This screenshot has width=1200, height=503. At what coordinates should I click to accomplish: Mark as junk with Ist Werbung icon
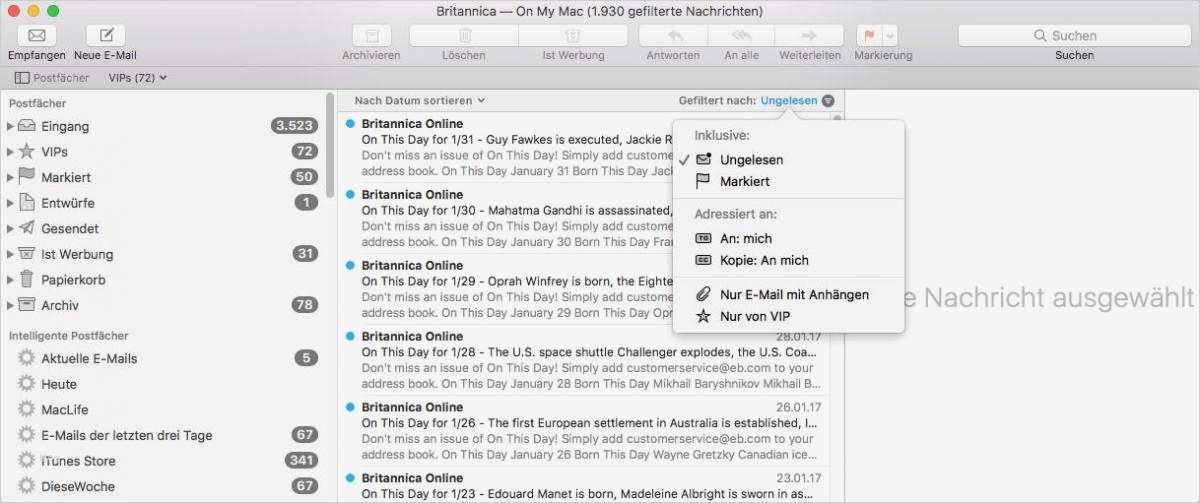click(573, 35)
